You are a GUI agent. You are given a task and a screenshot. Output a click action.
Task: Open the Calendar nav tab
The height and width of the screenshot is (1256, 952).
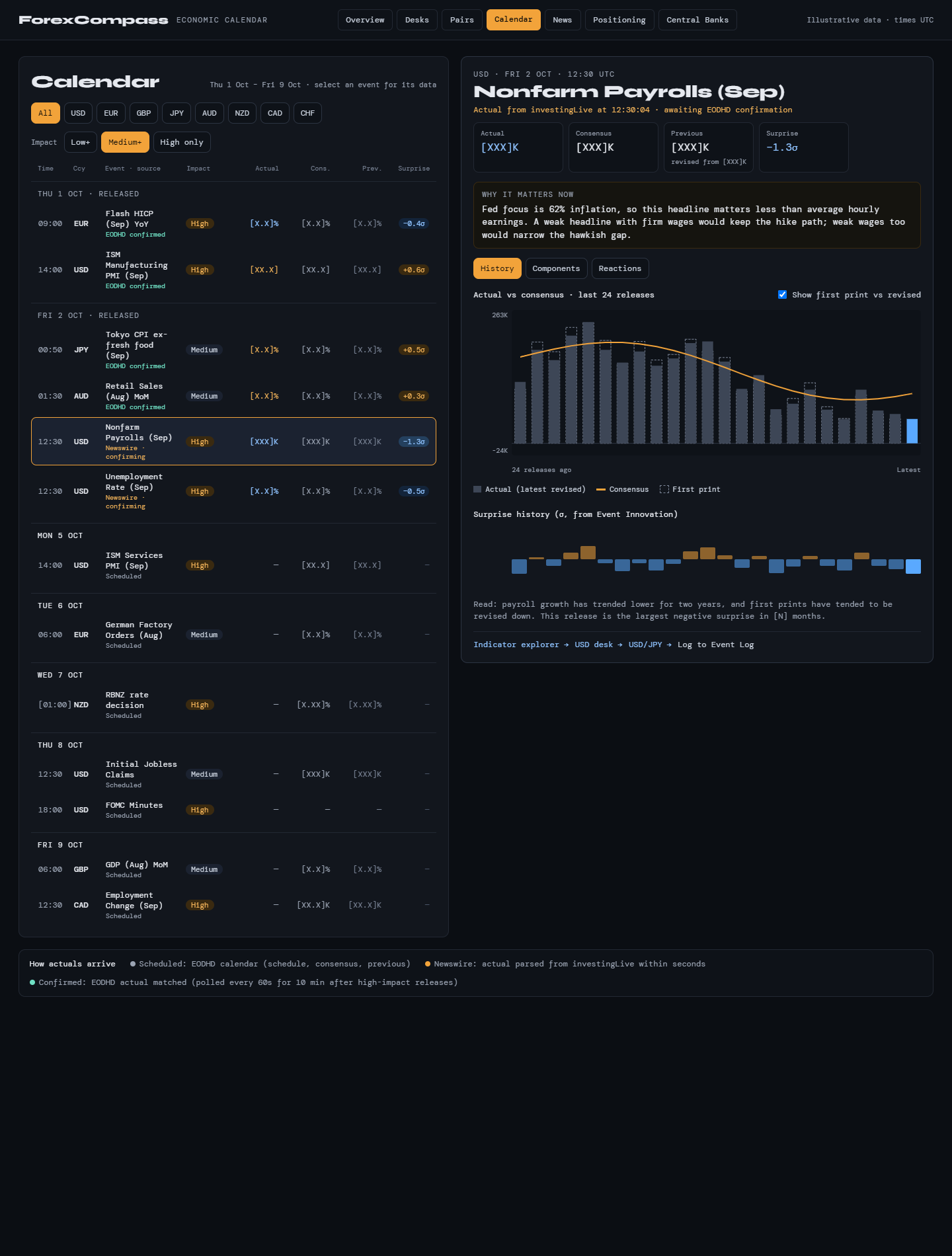point(514,20)
